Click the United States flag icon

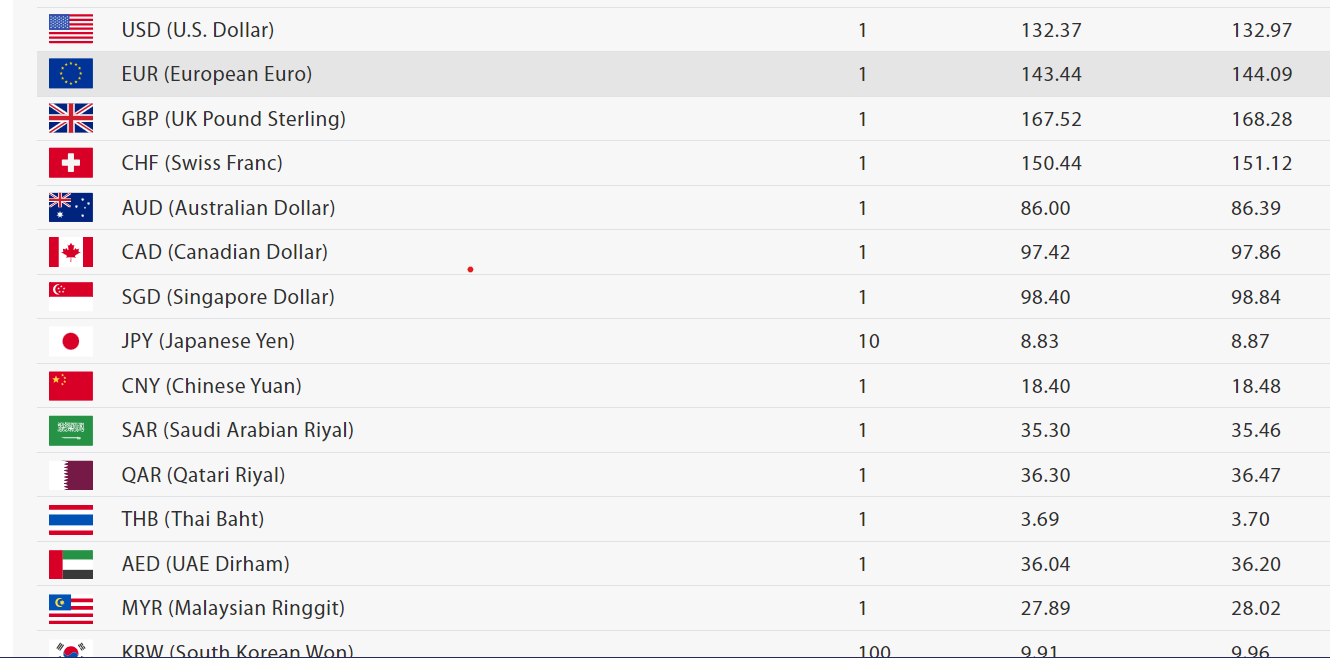pyautogui.click(x=71, y=30)
